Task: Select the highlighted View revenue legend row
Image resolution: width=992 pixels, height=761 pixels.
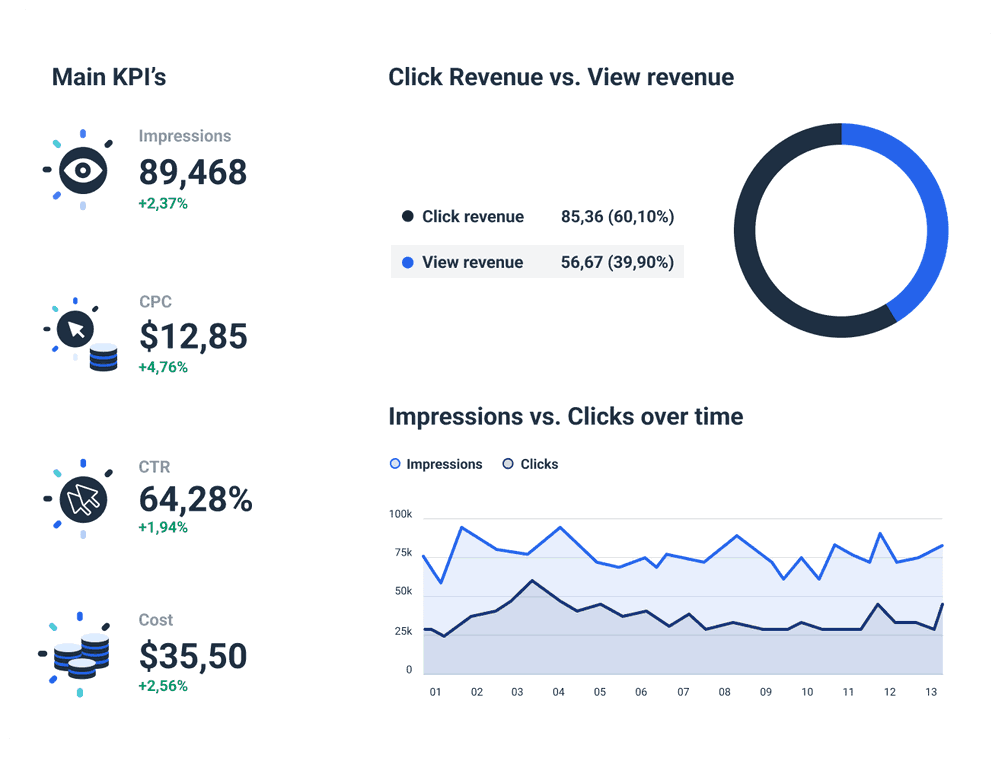Action: tap(537, 262)
